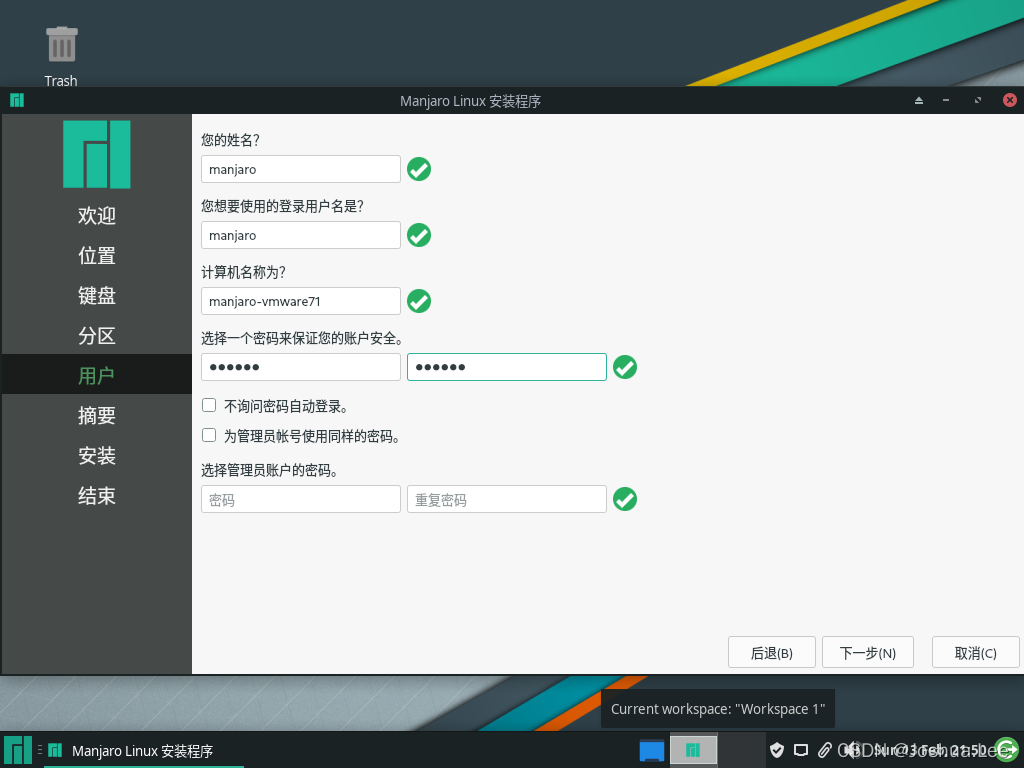Open the paperclip clipboard tray icon
Screen dimensions: 1024x768
point(825,750)
